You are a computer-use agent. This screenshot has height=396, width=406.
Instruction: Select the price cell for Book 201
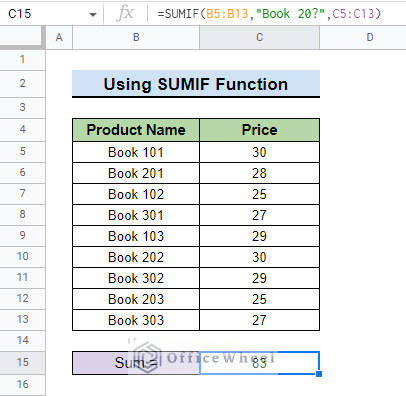pos(259,173)
